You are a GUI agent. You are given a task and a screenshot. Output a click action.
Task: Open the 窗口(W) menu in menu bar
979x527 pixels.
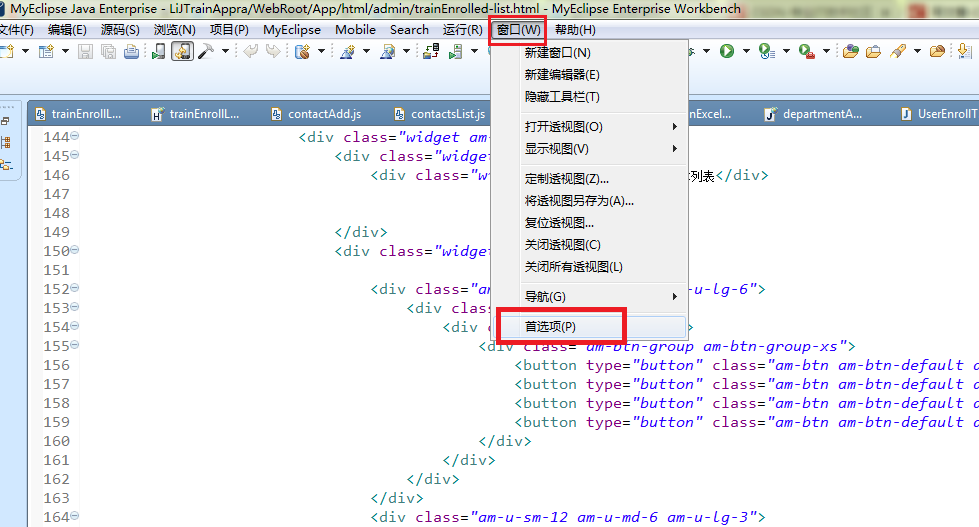[x=518, y=30]
